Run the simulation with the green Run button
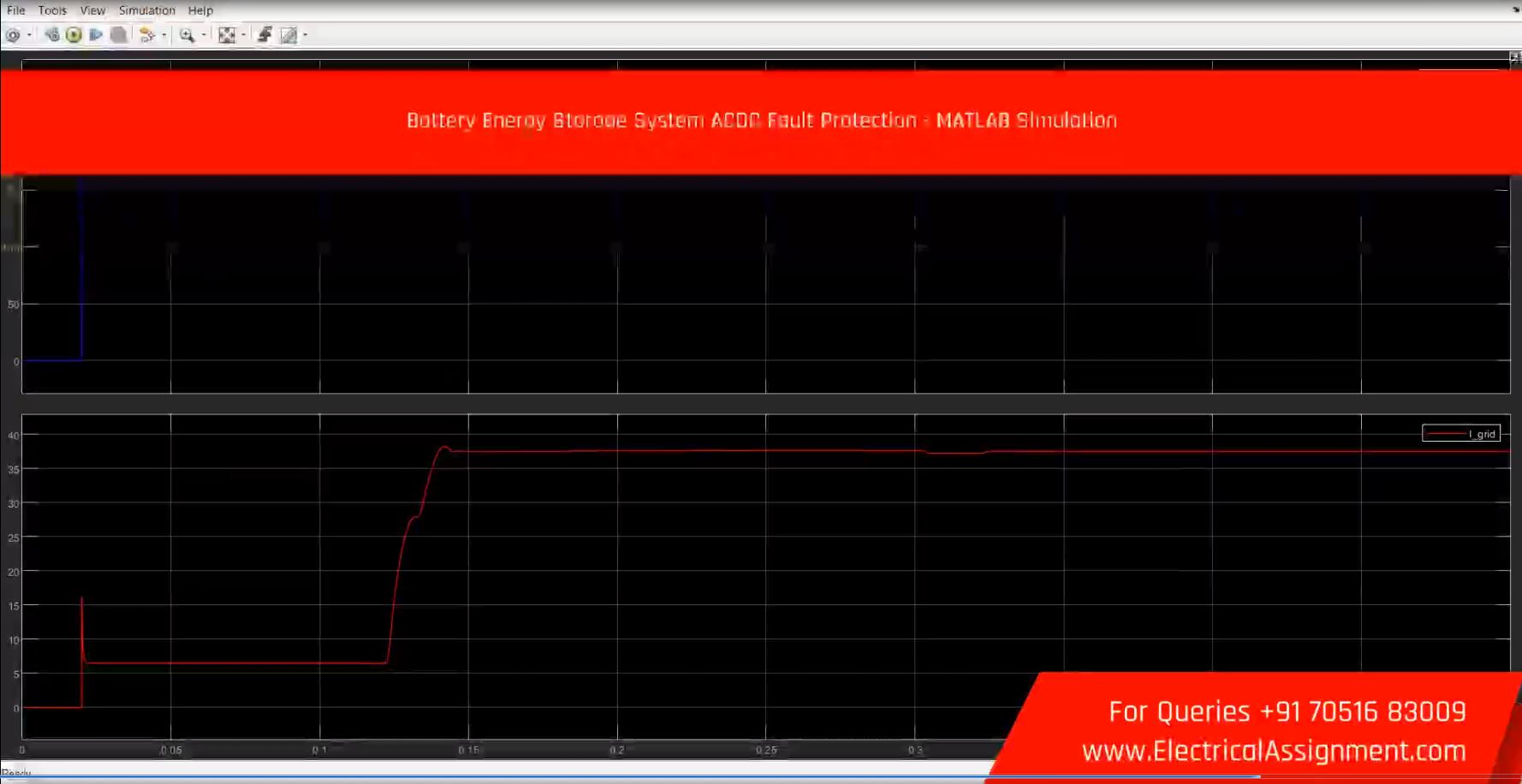The image size is (1522, 784). (74, 35)
